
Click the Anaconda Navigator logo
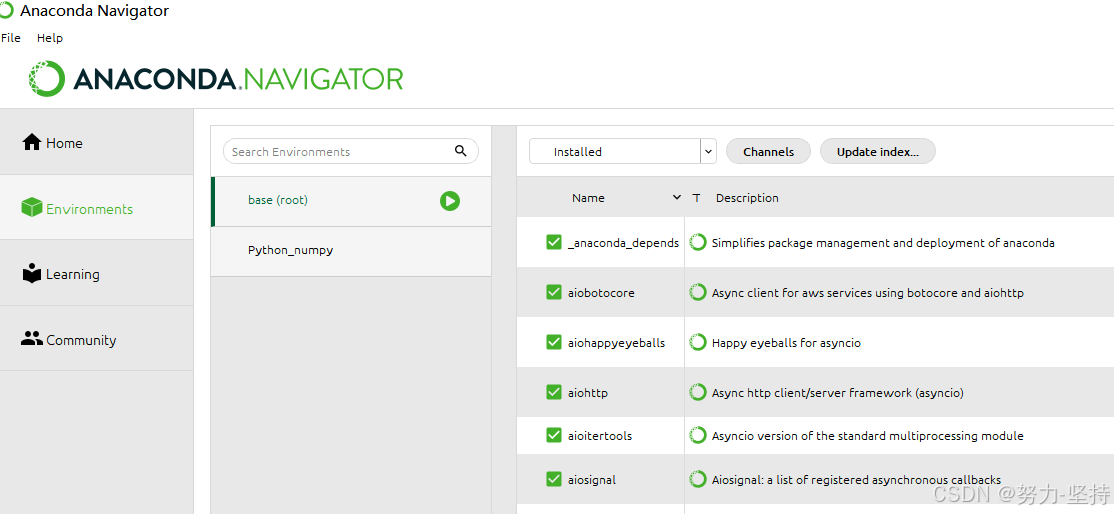pyautogui.click(x=216, y=78)
